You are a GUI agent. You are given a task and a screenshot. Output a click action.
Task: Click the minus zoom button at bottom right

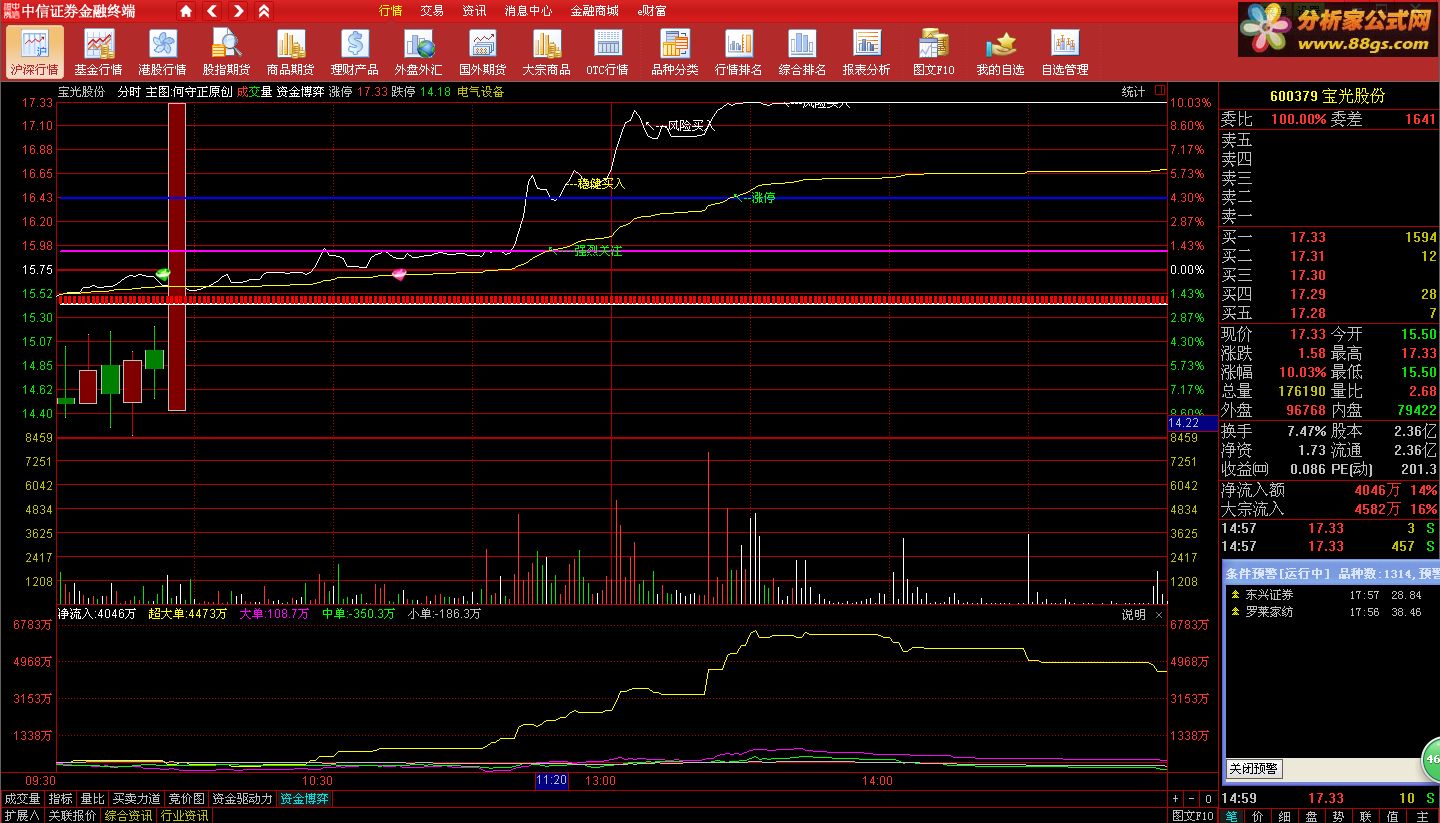click(x=1191, y=799)
